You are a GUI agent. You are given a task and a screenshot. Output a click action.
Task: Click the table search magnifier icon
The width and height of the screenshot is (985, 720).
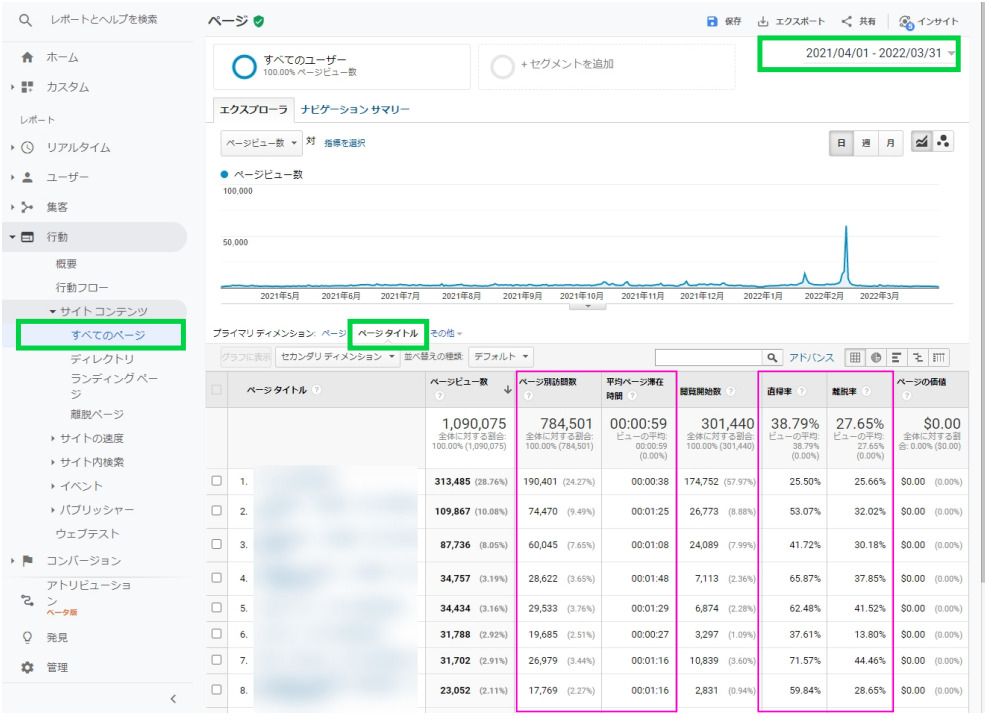773,357
